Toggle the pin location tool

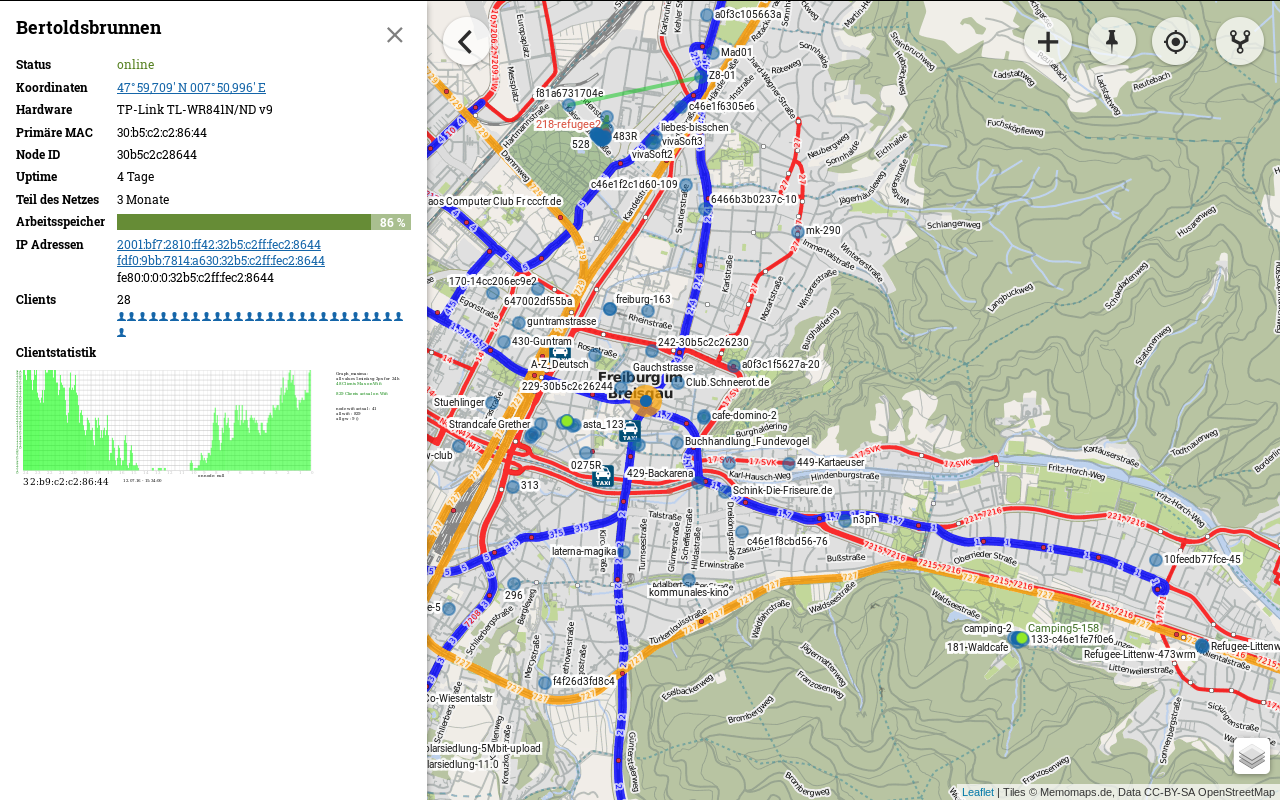pyautogui.click(x=1112, y=41)
